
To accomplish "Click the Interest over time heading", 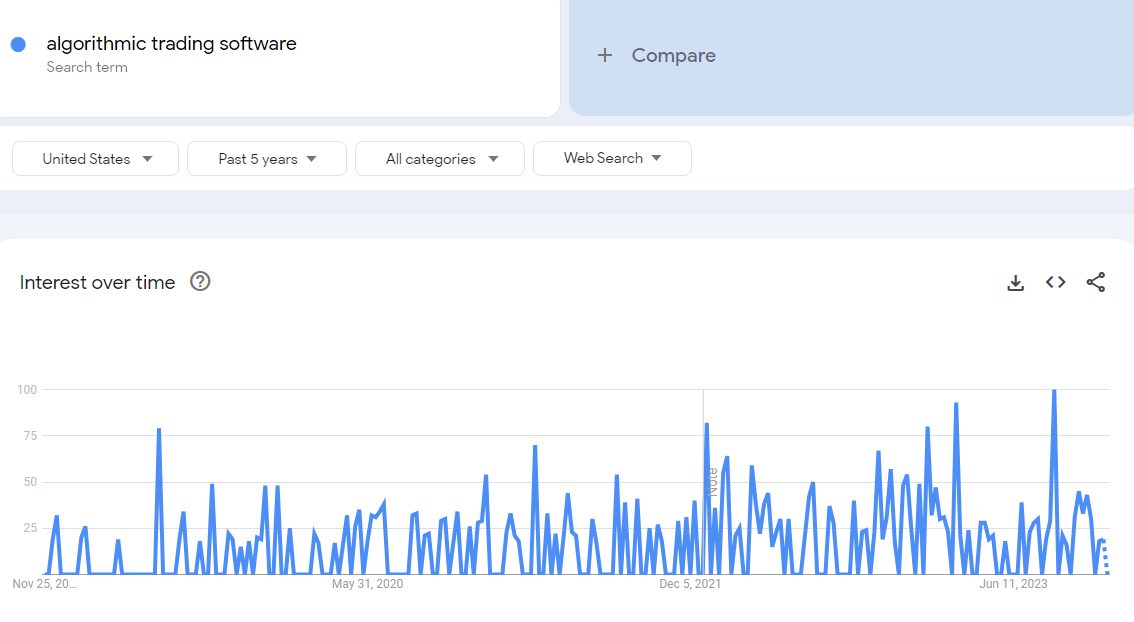I will tap(98, 282).
